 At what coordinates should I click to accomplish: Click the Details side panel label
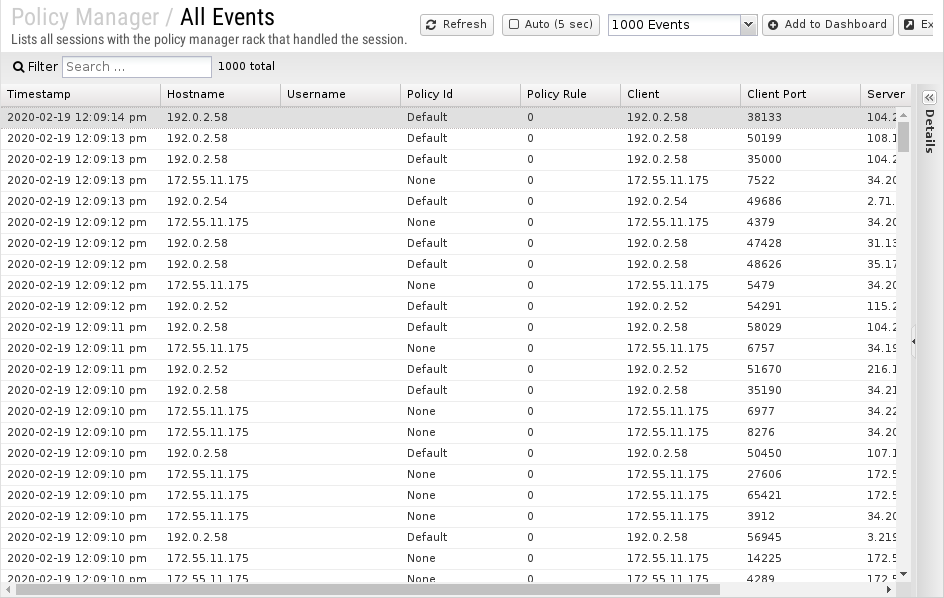930,131
